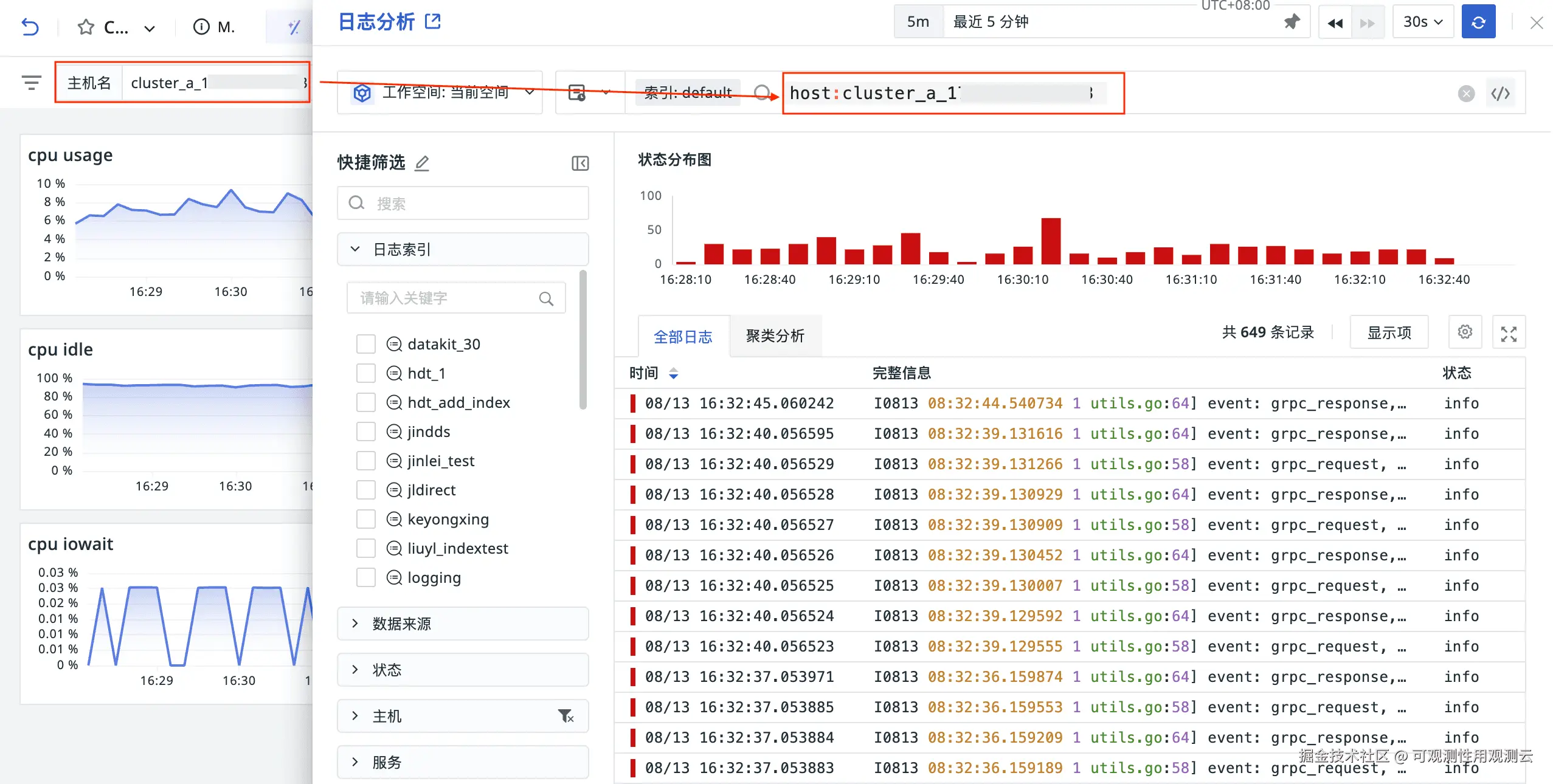Click the rewind time range arrow

tap(1335, 23)
